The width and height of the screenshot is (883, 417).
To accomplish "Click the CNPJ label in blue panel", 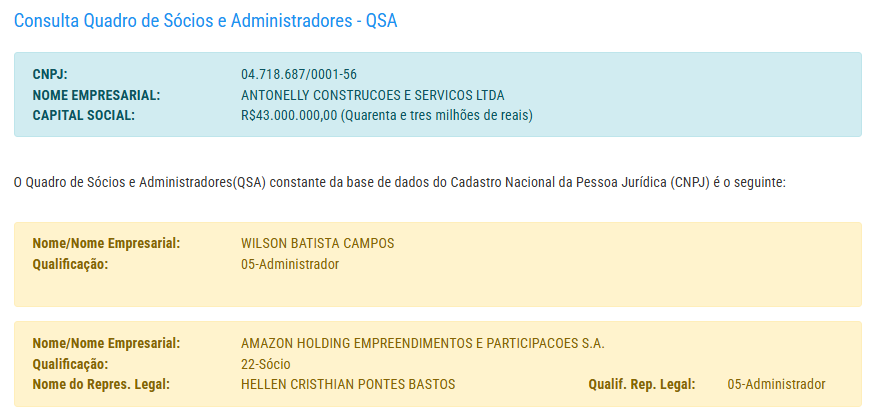I will click(x=50, y=75).
